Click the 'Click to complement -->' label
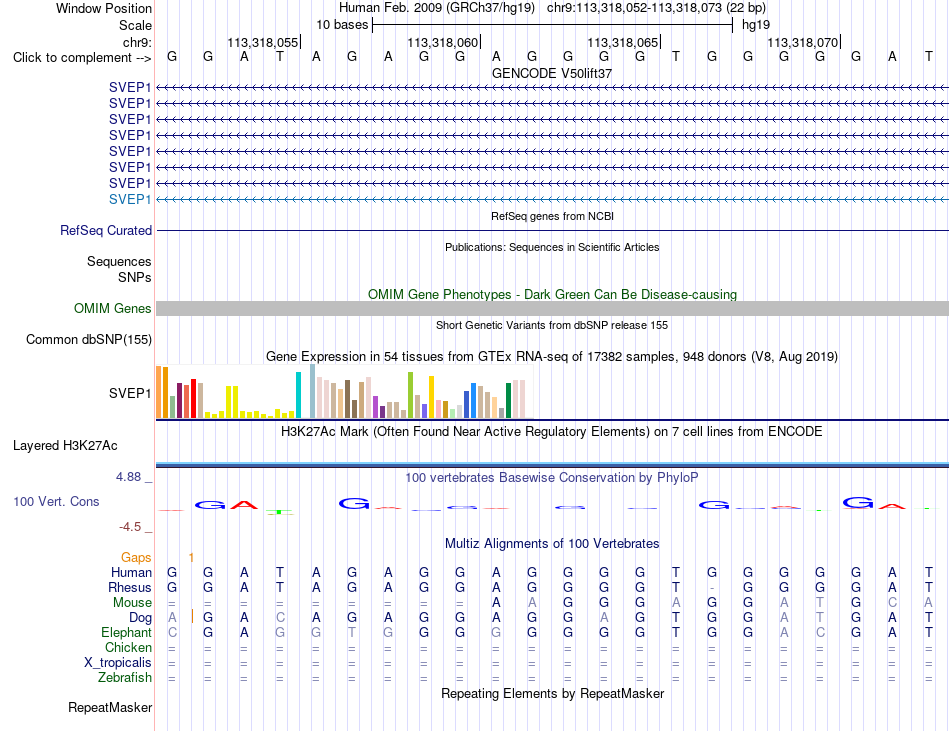 pos(82,58)
